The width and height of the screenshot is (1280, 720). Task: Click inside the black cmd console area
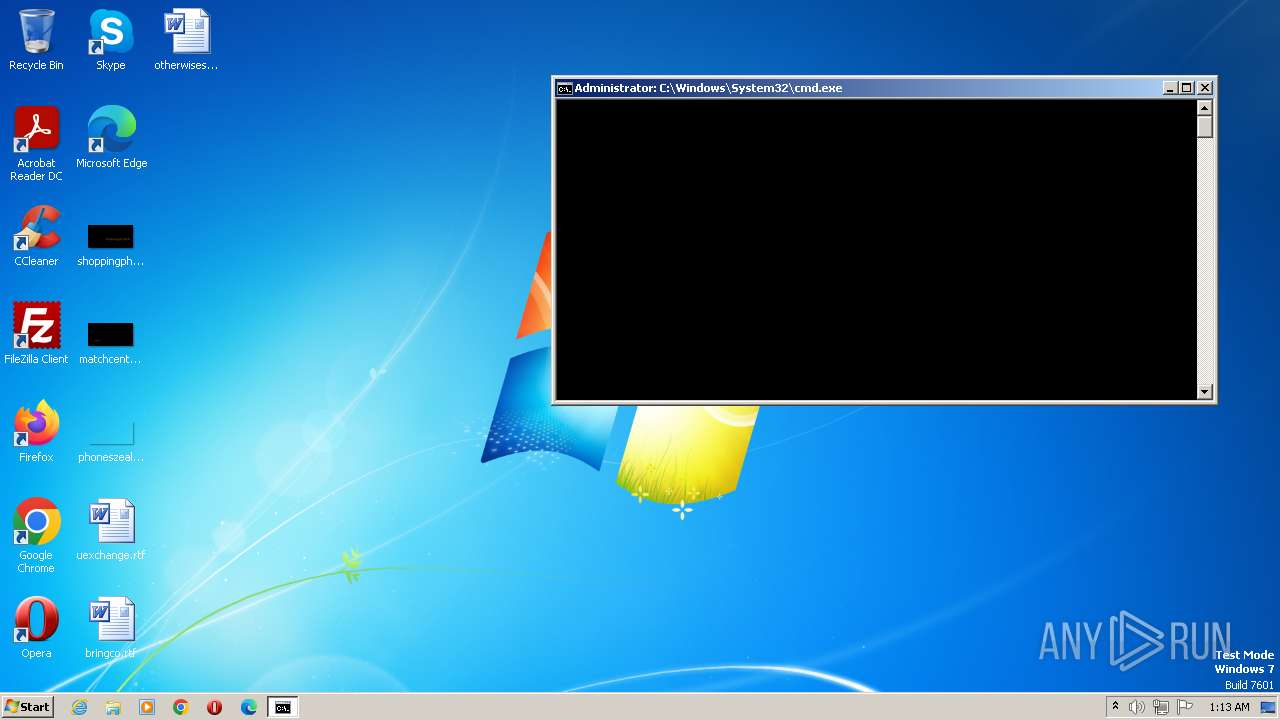pyautogui.click(x=876, y=250)
